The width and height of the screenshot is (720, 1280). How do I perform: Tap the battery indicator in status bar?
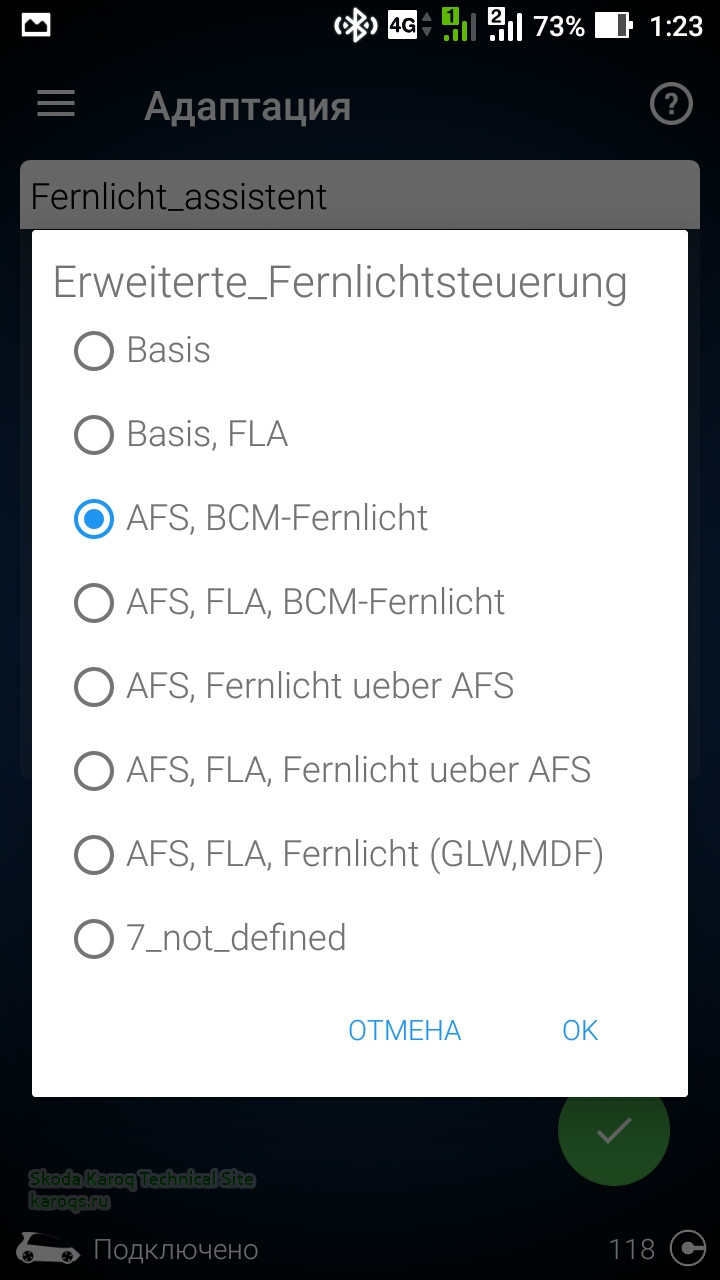click(612, 26)
